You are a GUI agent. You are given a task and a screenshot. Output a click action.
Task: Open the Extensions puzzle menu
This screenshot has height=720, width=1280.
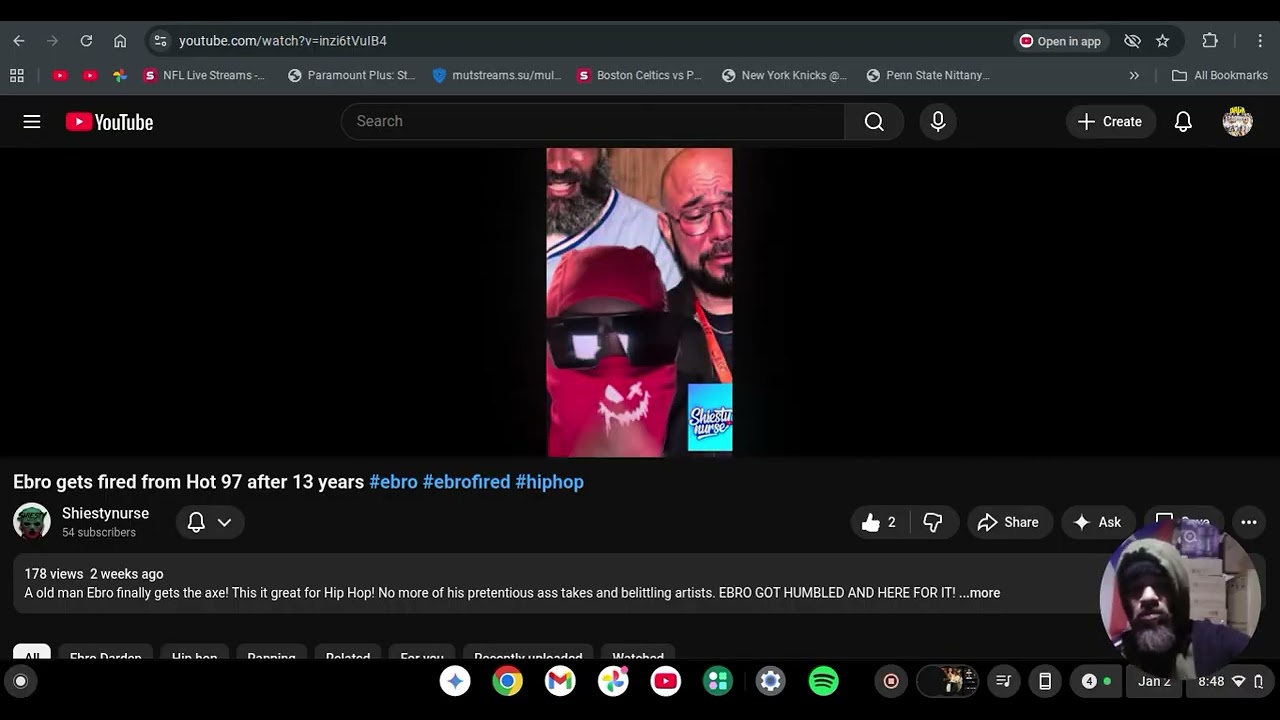(1210, 41)
